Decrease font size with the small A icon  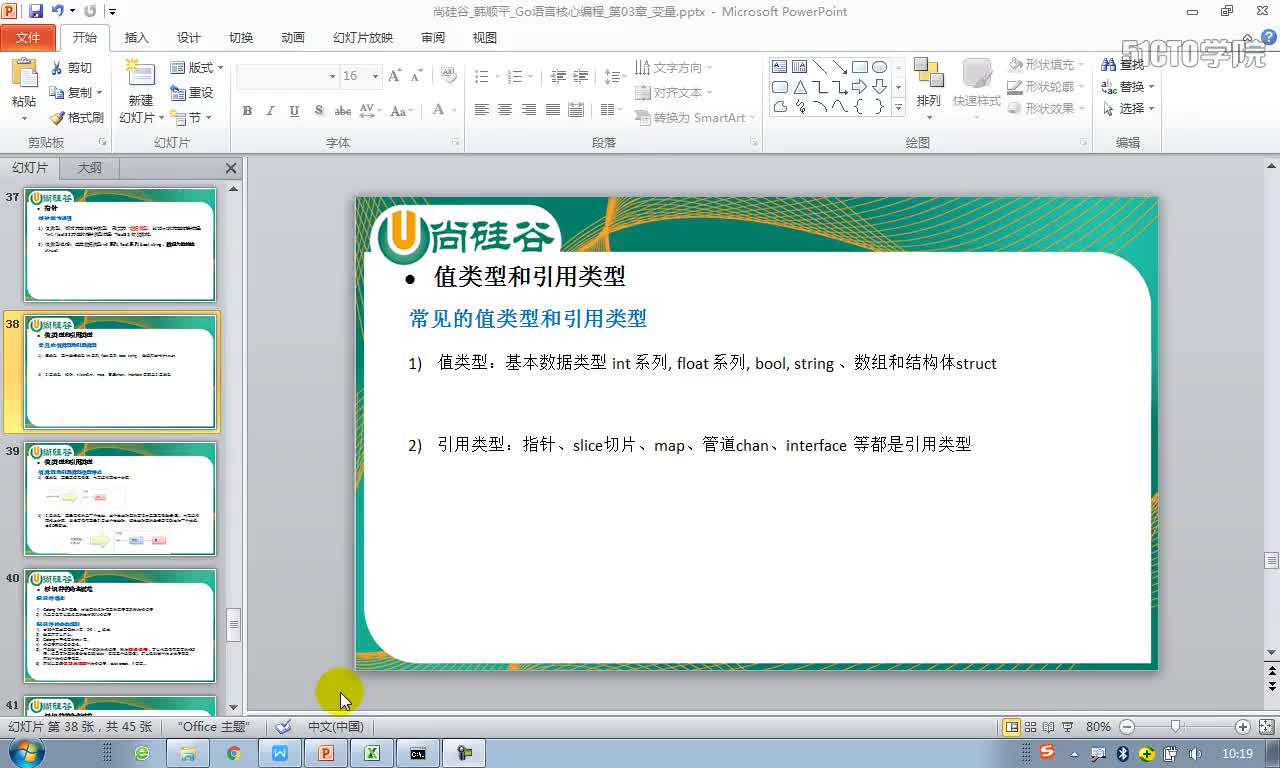pos(415,76)
